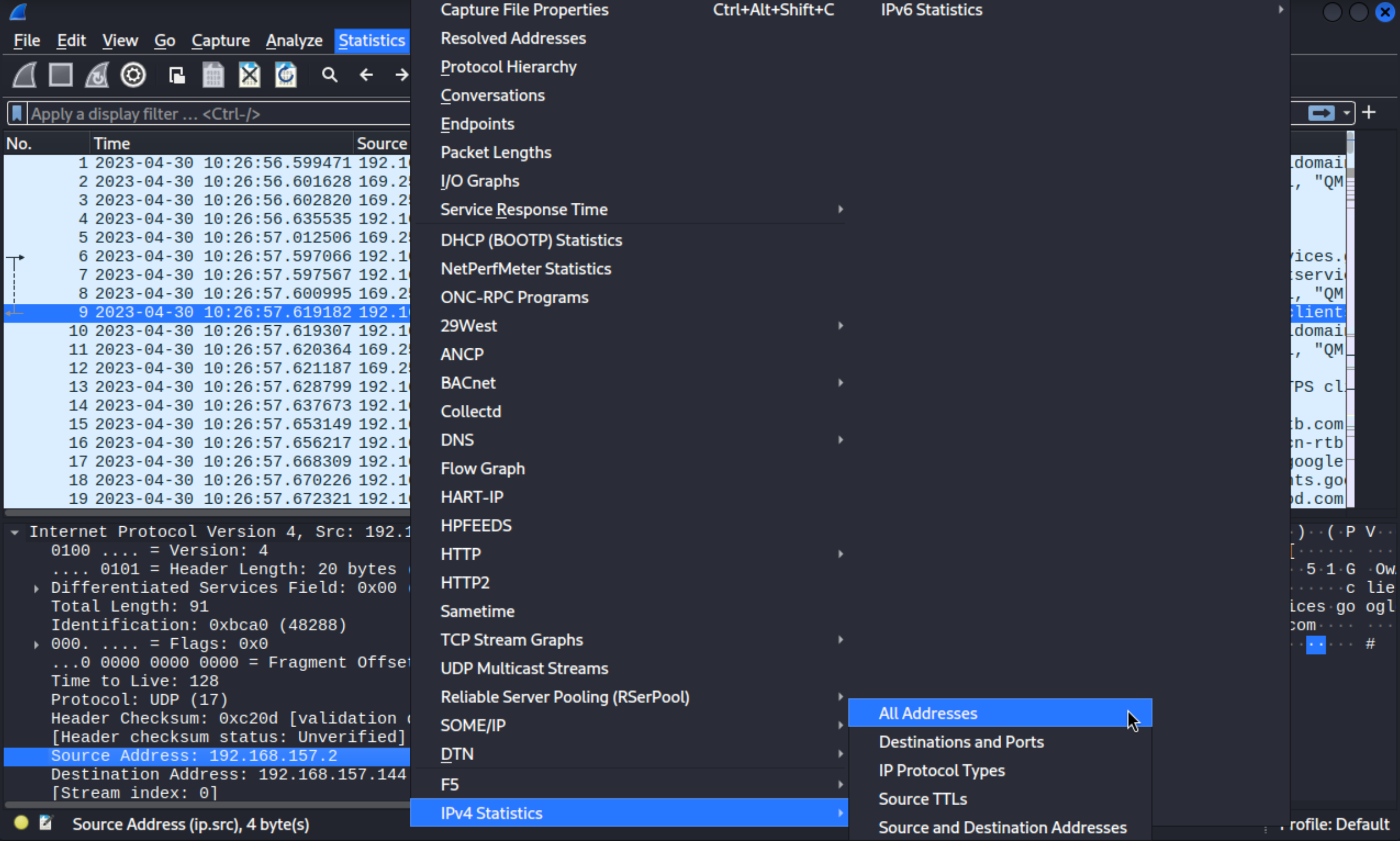Select Time to Live: 128 row
Viewport: 1400px width, 841px height.
click(x=208, y=681)
